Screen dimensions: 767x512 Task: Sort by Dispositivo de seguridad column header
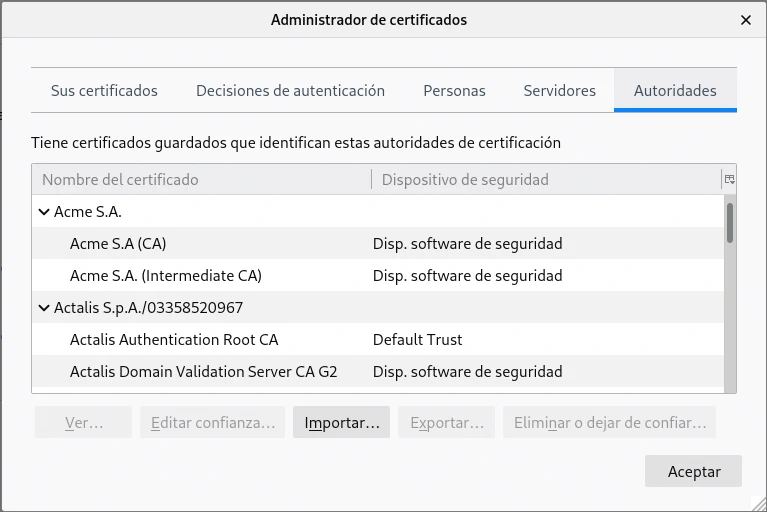[x=465, y=180]
